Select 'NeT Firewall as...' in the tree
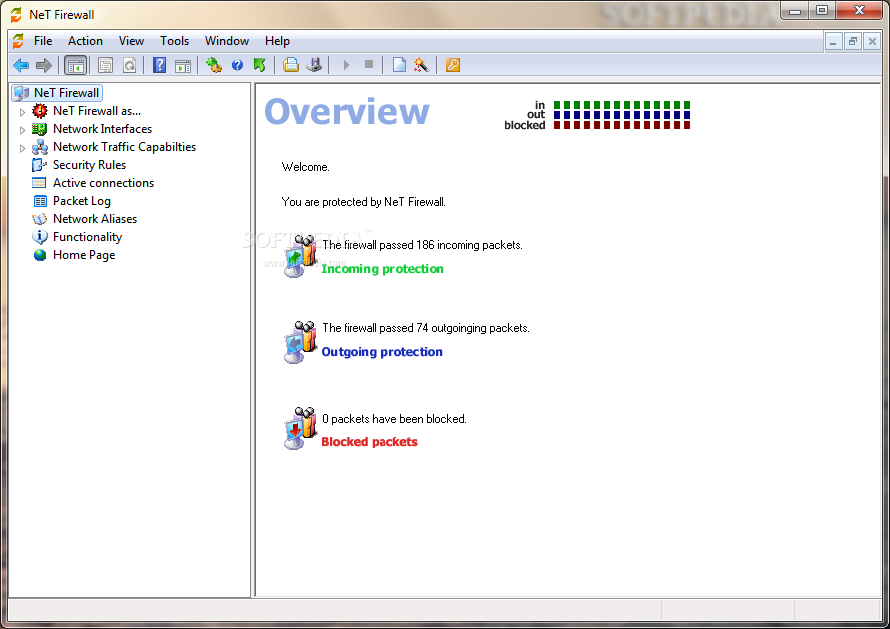This screenshot has height=629, width=890. point(97,111)
